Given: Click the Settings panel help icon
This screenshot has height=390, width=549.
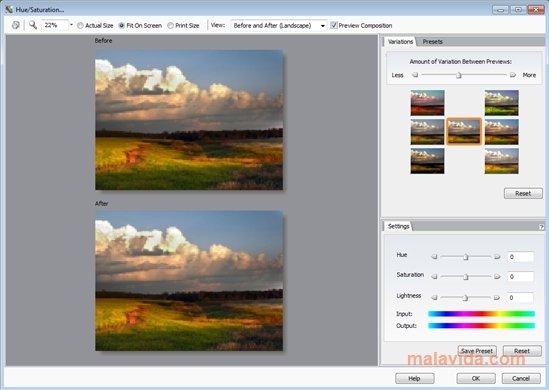Looking at the screenshot, I should (x=541, y=227).
